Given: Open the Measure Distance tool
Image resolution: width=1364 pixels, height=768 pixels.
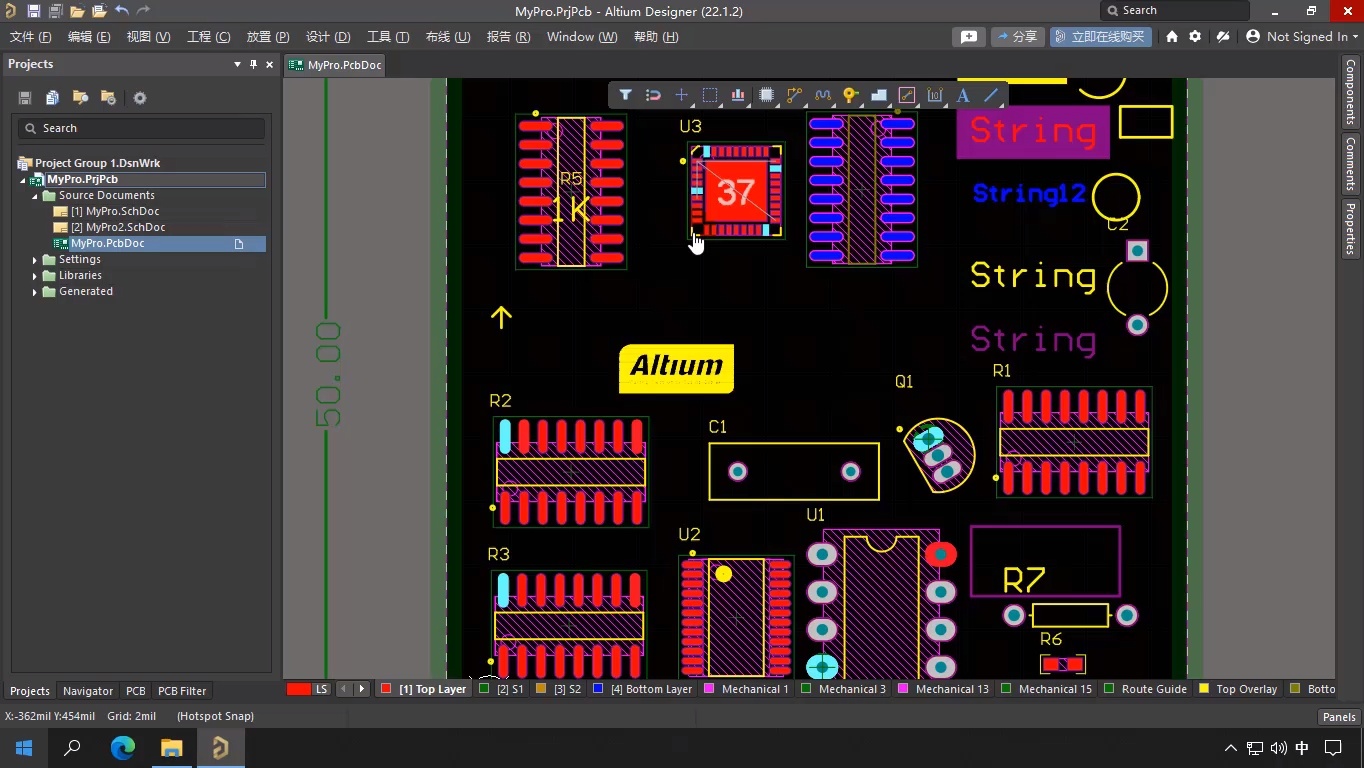Looking at the screenshot, I should coord(934,95).
